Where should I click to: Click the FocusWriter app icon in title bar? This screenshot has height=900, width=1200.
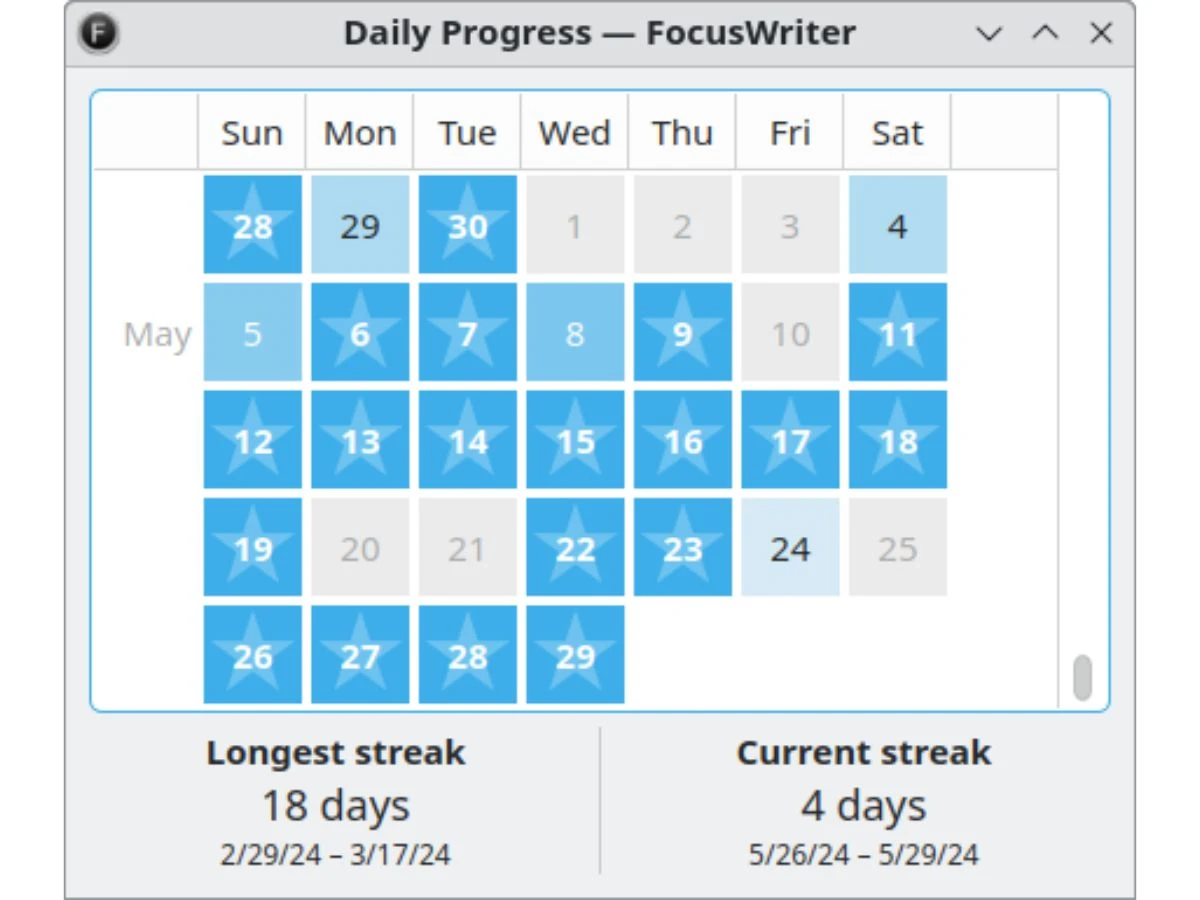(98, 34)
